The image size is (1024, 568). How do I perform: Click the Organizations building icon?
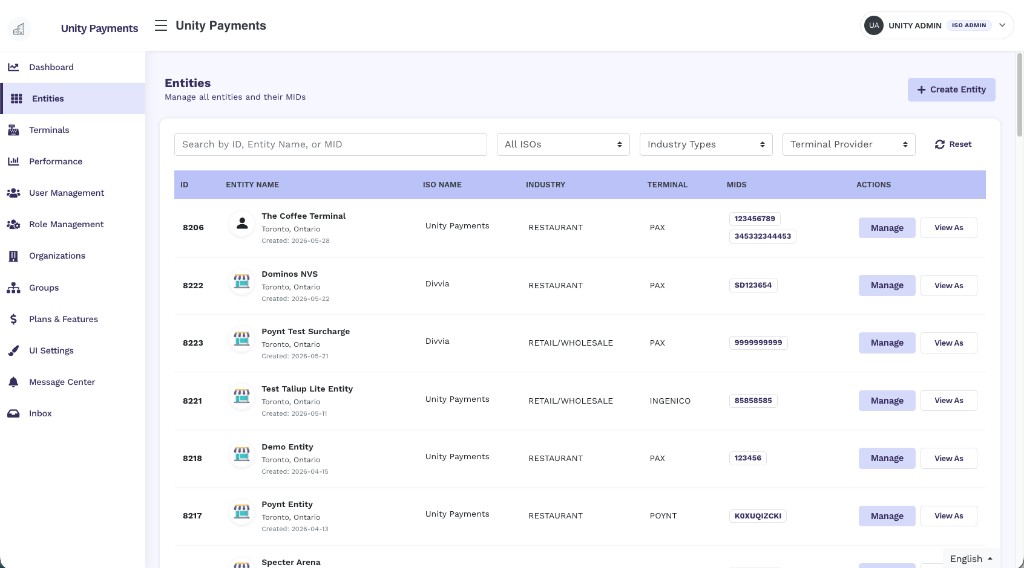pyautogui.click(x=13, y=256)
